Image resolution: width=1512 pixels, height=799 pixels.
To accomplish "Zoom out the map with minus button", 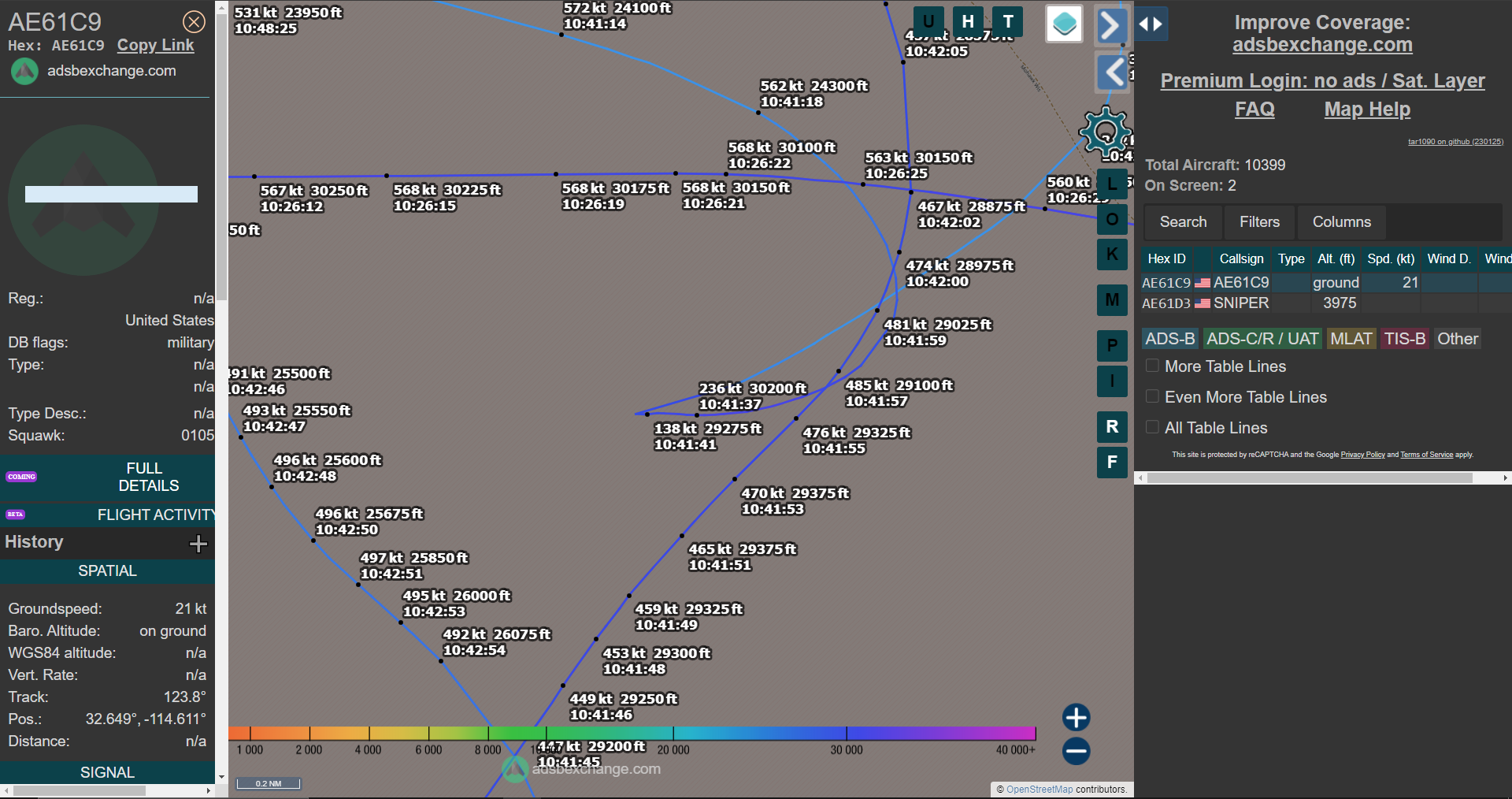I will click(1076, 751).
